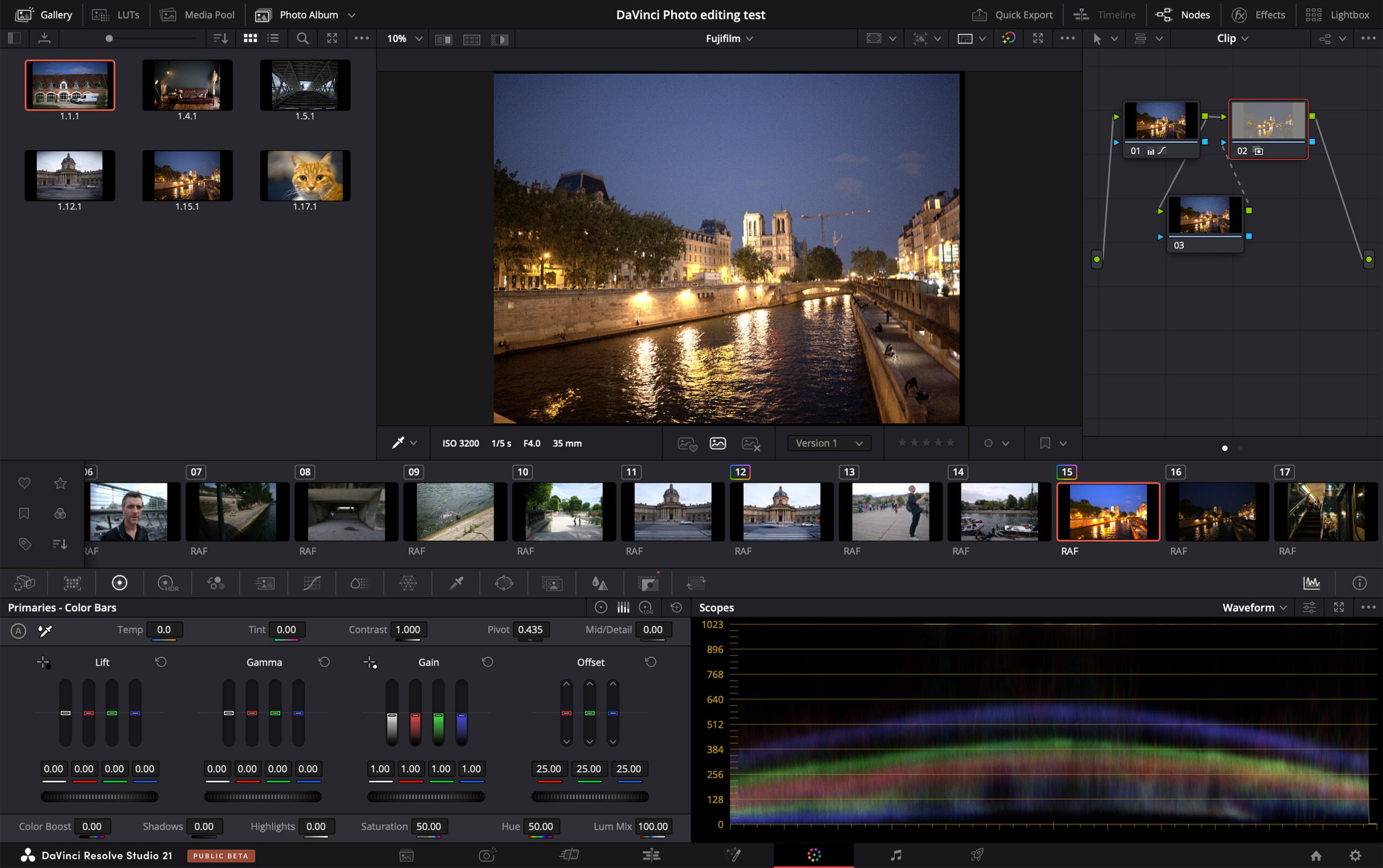Select the cat photo thumbnail 1.17.1

304,175
